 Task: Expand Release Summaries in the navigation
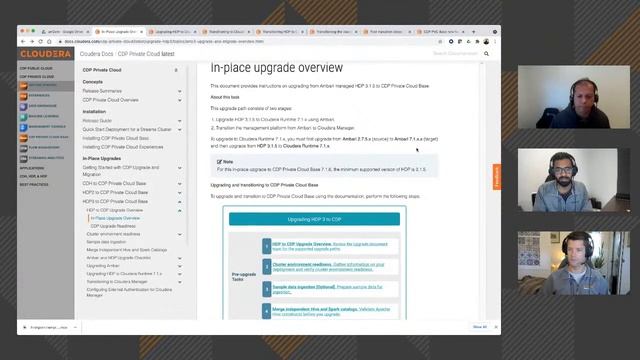[x=180, y=91]
